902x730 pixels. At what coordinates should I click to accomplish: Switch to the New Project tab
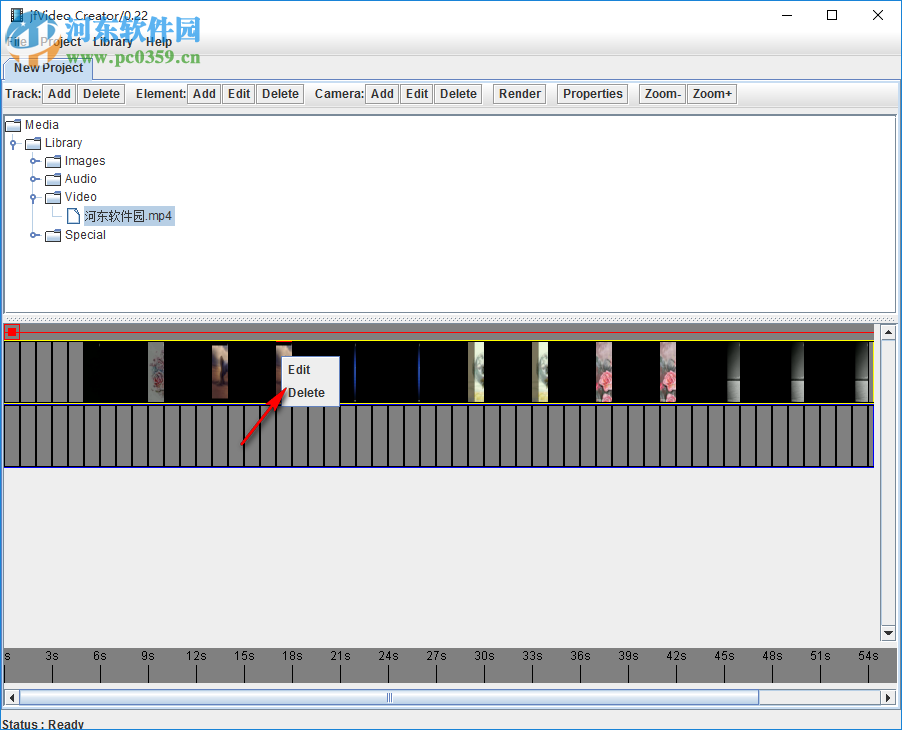point(47,69)
